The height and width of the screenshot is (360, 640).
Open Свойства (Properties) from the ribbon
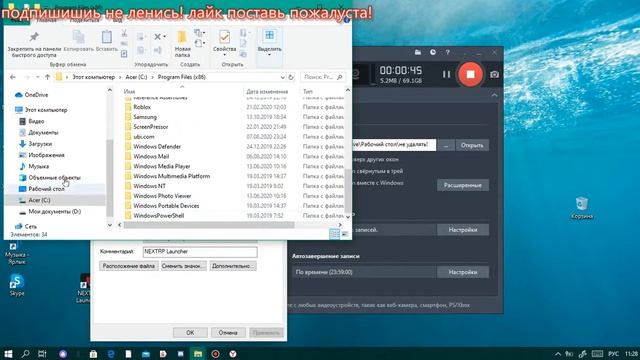(x=224, y=42)
